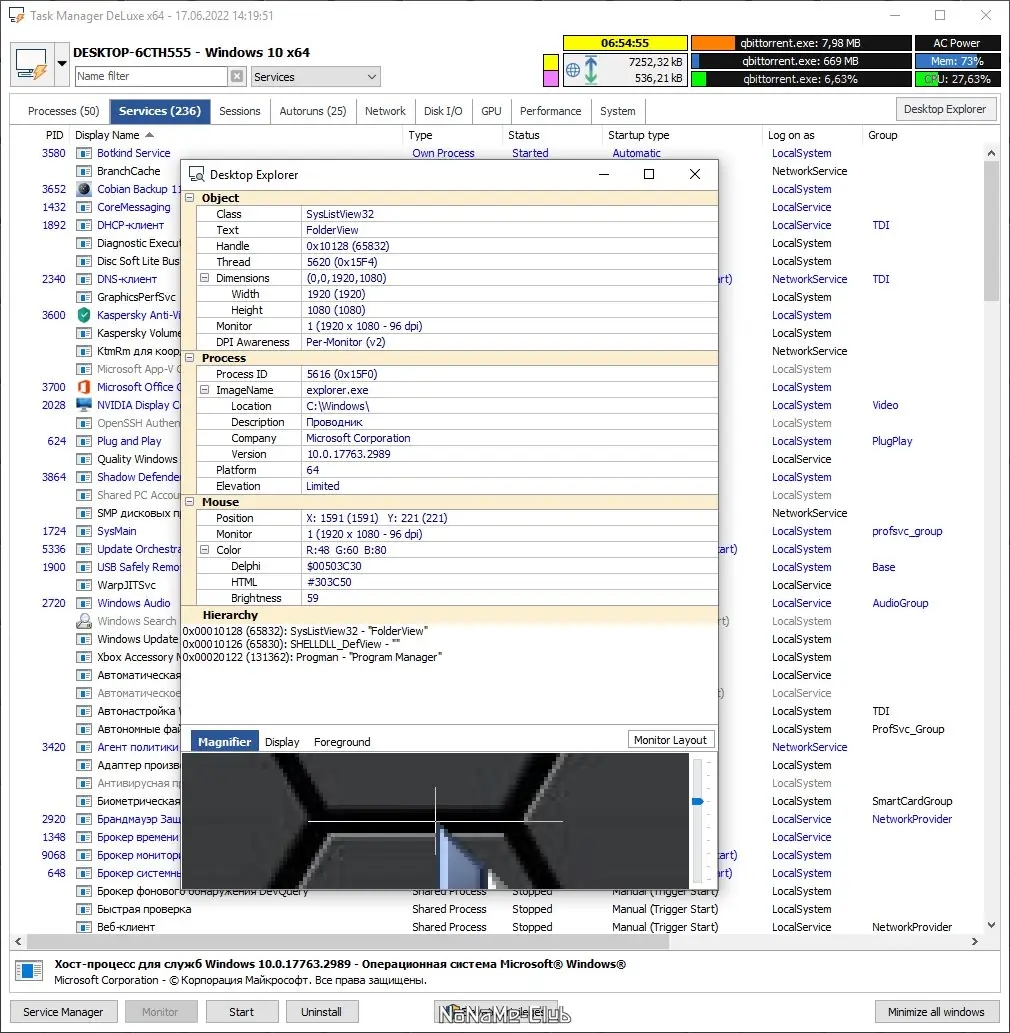The height and width of the screenshot is (1033, 1010).
Task: Collapse the Process section
Action: (x=190, y=358)
